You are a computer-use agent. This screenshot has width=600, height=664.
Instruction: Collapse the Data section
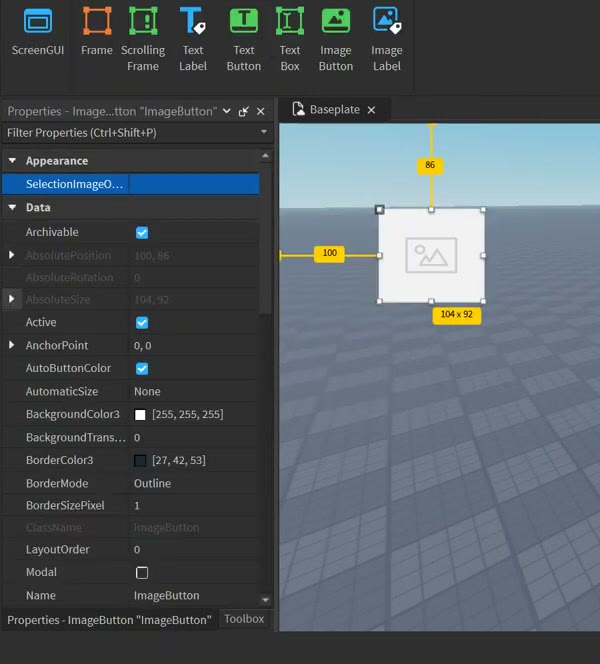pos(12,207)
